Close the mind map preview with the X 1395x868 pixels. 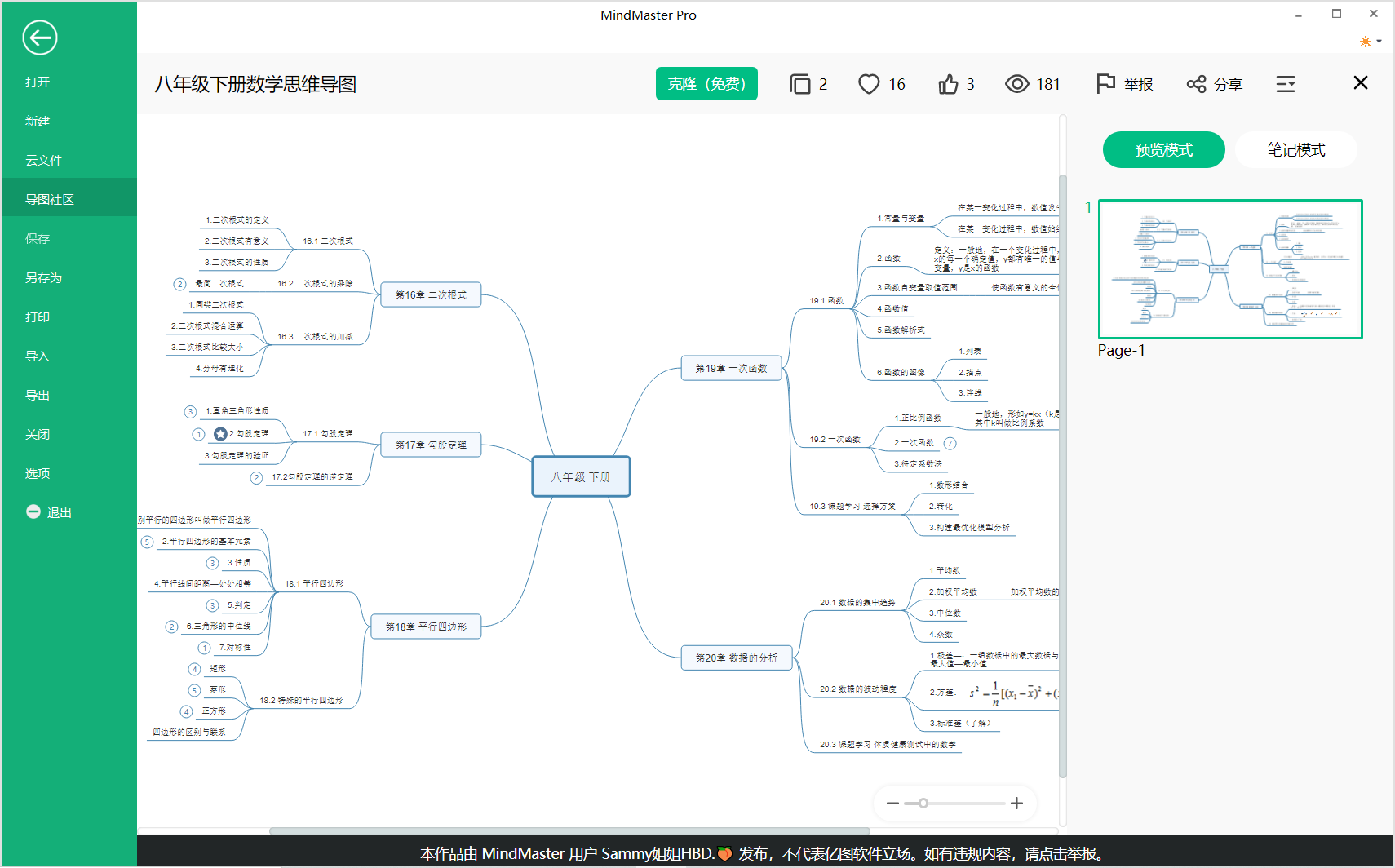coord(1361,82)
